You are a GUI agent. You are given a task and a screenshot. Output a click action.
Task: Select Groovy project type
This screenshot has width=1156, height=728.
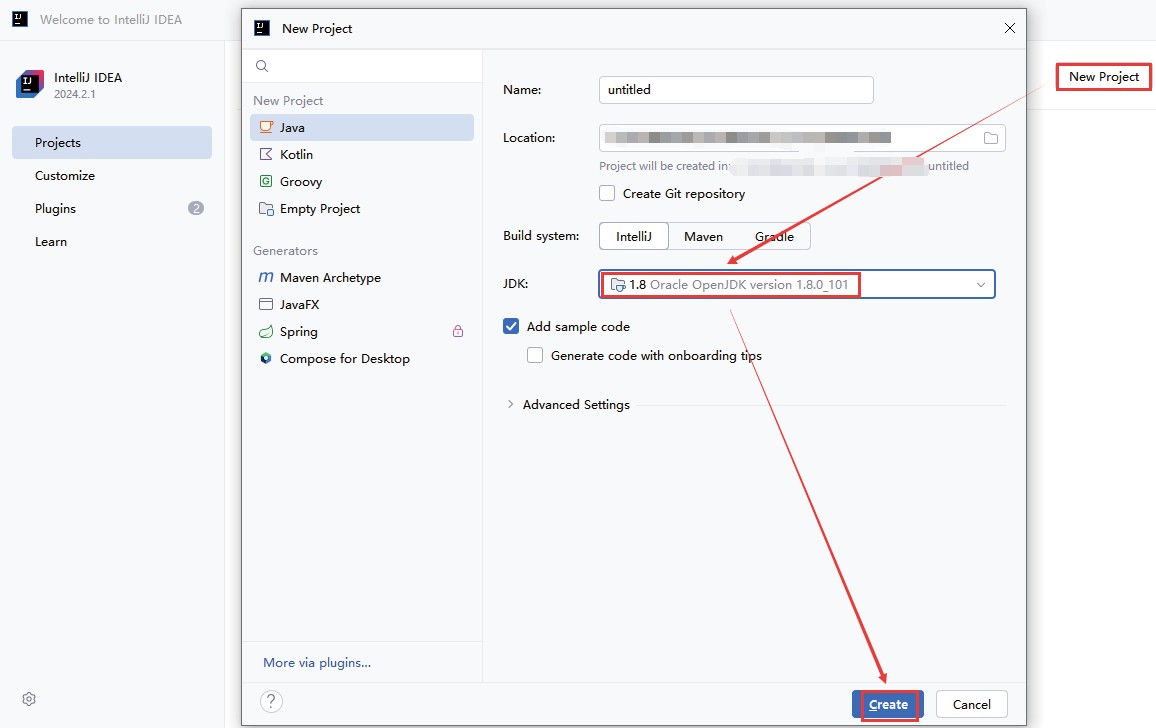362,181
